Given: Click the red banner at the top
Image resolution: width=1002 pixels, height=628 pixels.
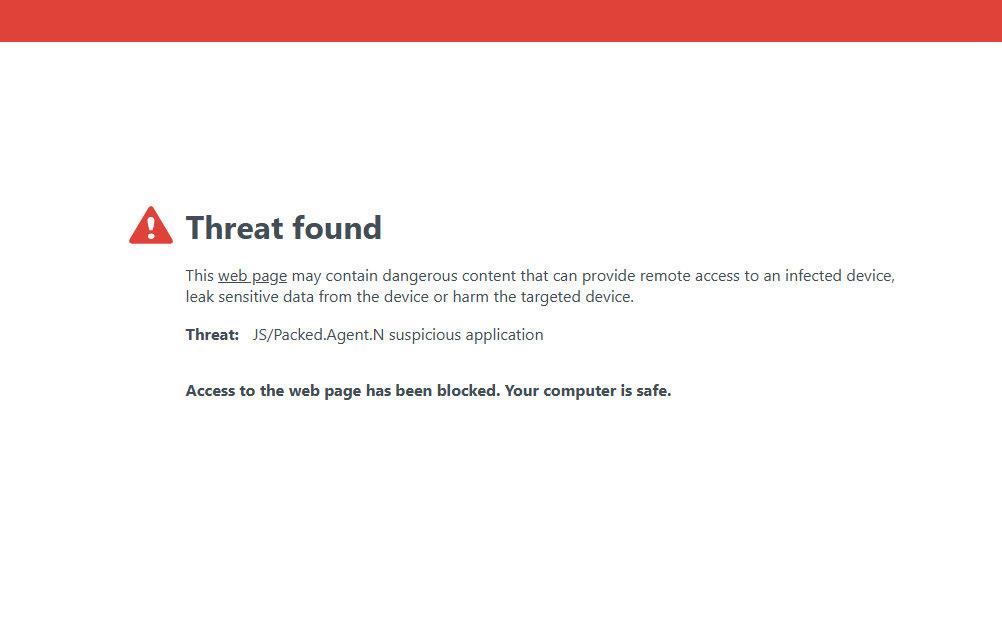Looking at the screenshot, I should click(x=501, y=21).
